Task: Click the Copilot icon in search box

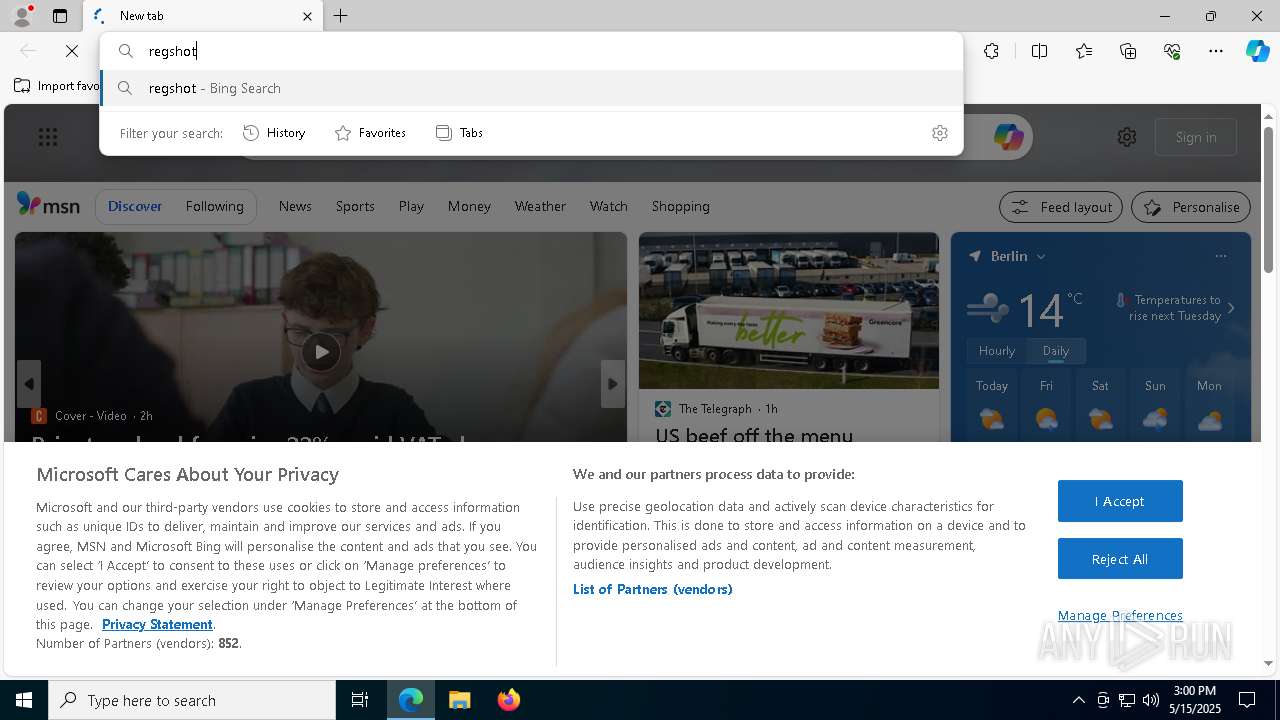Action: 1008,137
